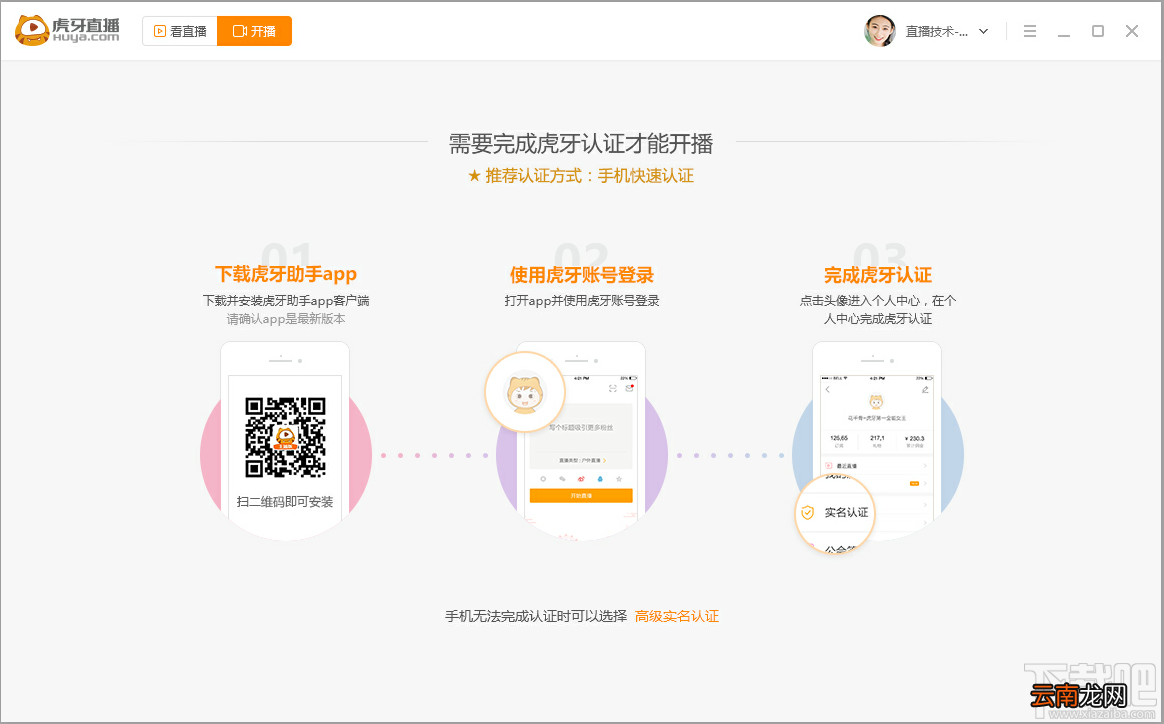Image resolution: width=1164 pixels, height=724 pixels.
Task: Open the hamburger main menu
Action: (1030, 31)
